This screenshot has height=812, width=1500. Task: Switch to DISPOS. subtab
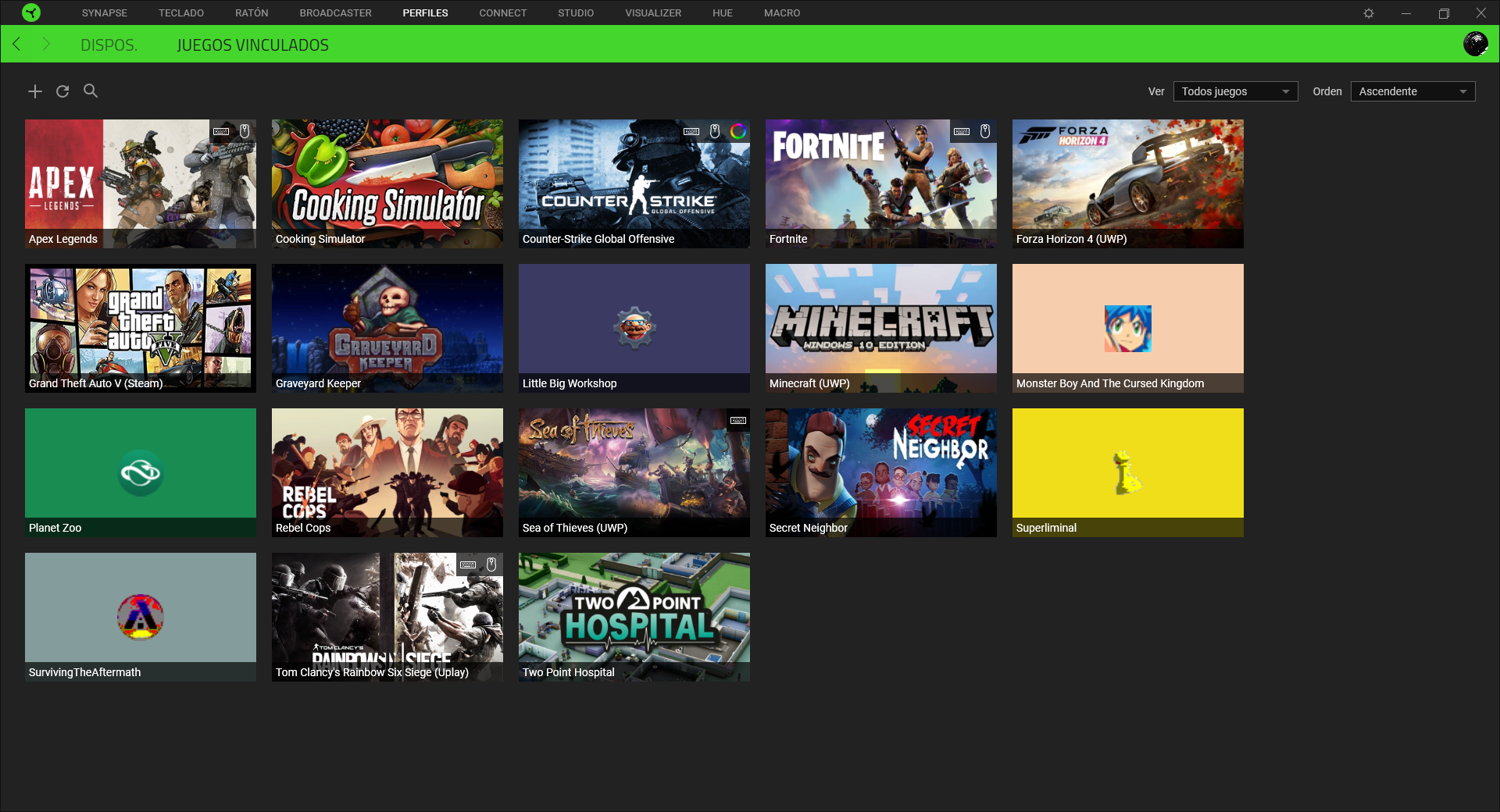tap(109, 45)
